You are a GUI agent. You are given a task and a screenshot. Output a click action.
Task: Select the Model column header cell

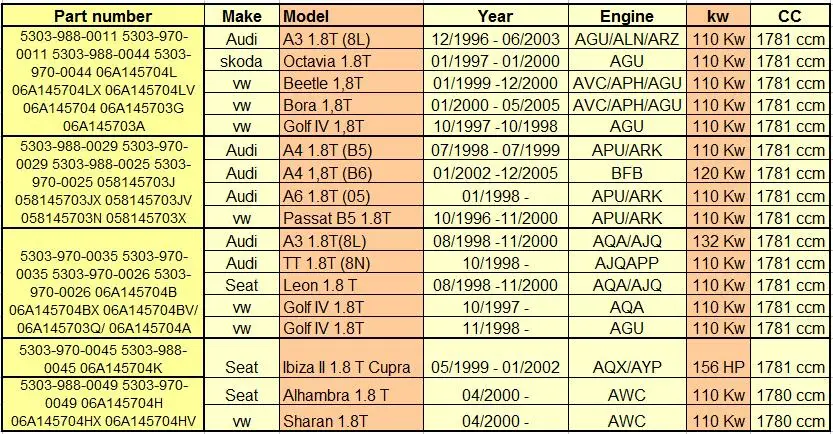point(351,16)
